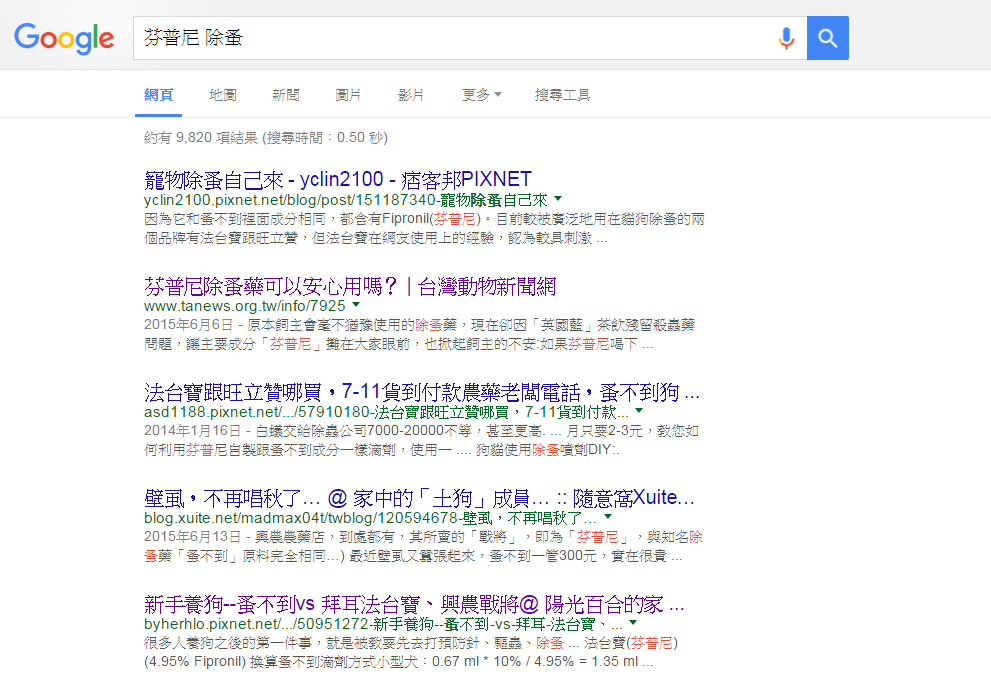The image size is (991, 681).
Task: Click snippet text dated 2015年6月13日
Action: click(423, 546)
